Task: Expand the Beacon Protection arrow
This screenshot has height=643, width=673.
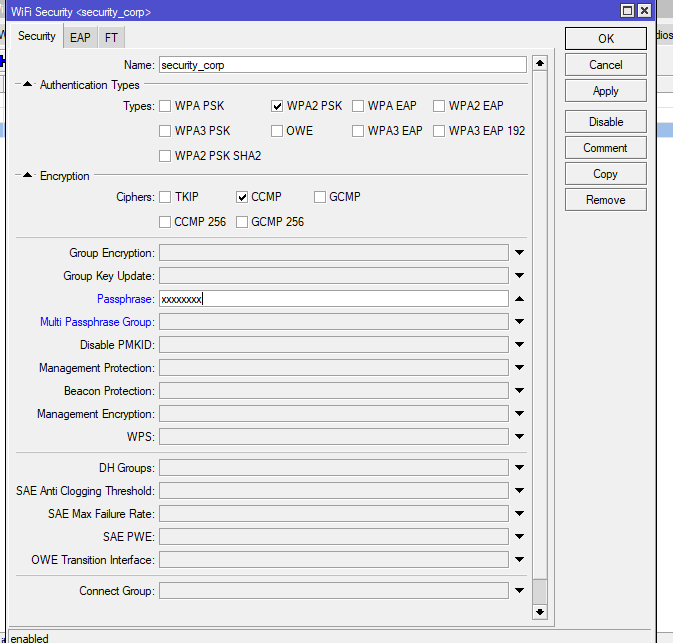Action: [519, 391]
